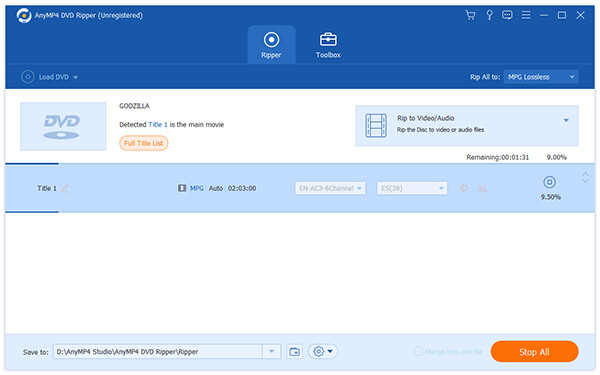Select the Ripper tab
The image size is (600, 375).
(271, 45)
